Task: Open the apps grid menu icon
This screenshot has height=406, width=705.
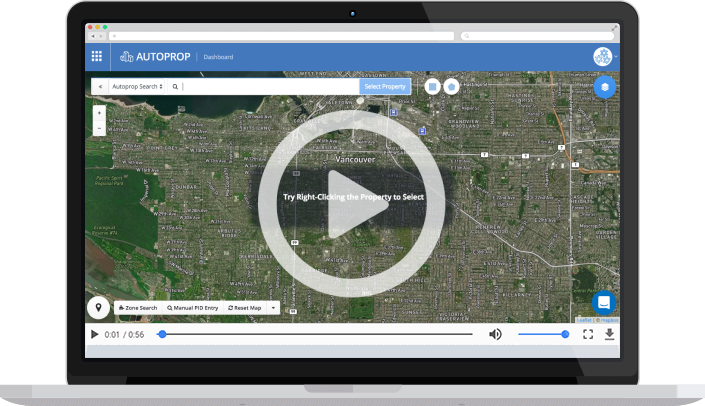Action: 97,57
